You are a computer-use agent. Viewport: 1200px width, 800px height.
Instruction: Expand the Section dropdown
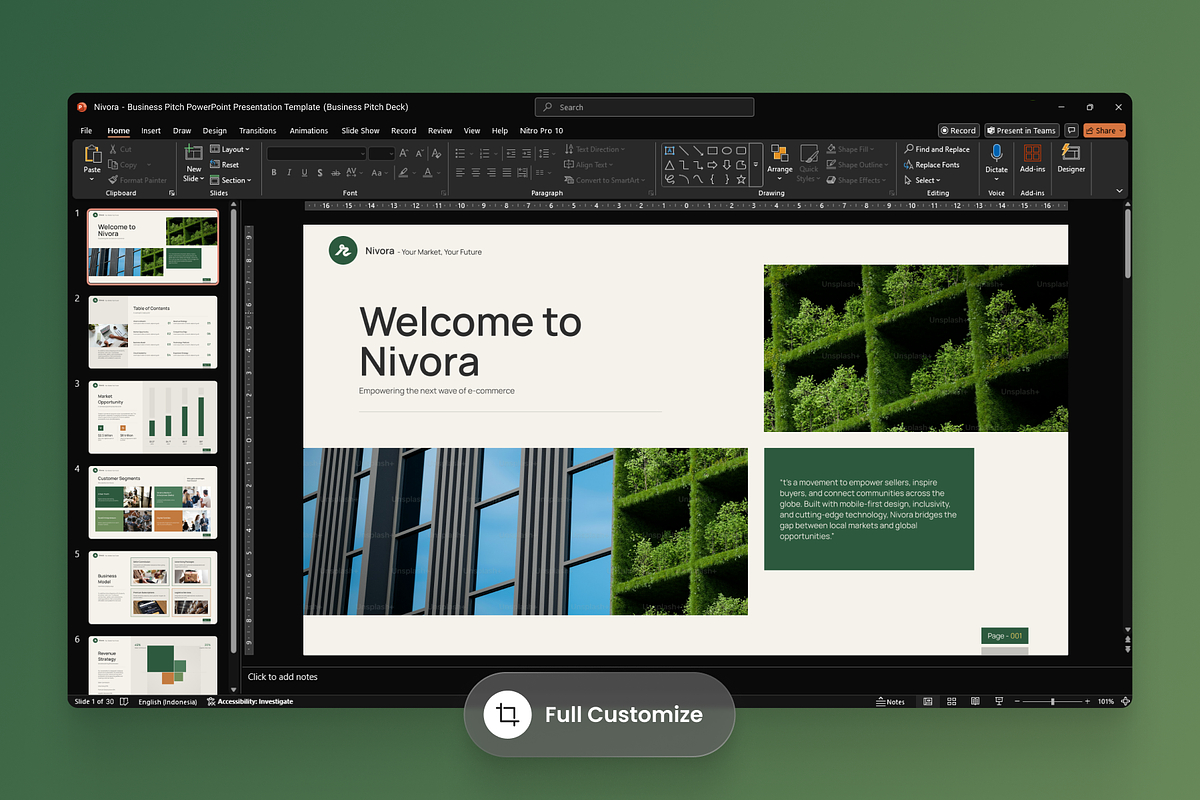tap(230, 180)
